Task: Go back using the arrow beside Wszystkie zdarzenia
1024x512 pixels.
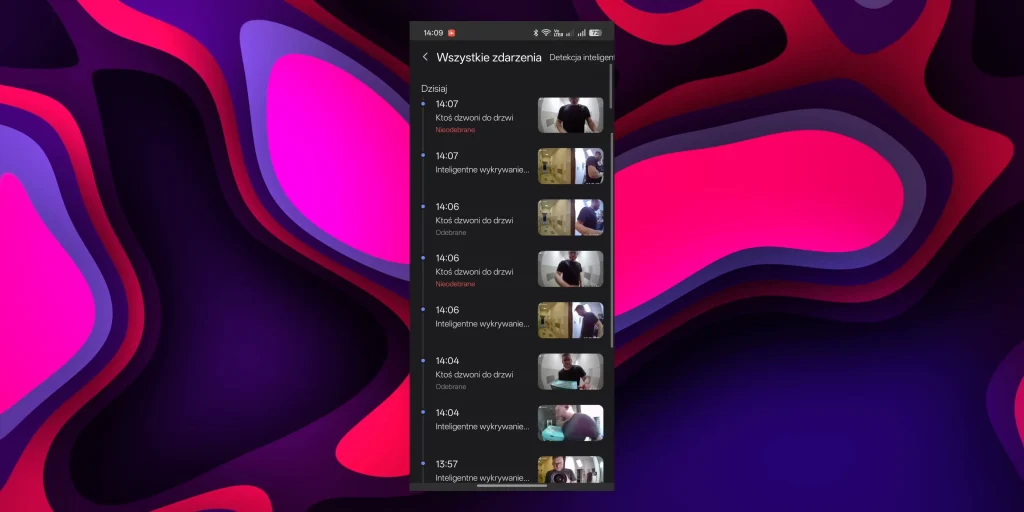Action: click(x=425, y=57)
